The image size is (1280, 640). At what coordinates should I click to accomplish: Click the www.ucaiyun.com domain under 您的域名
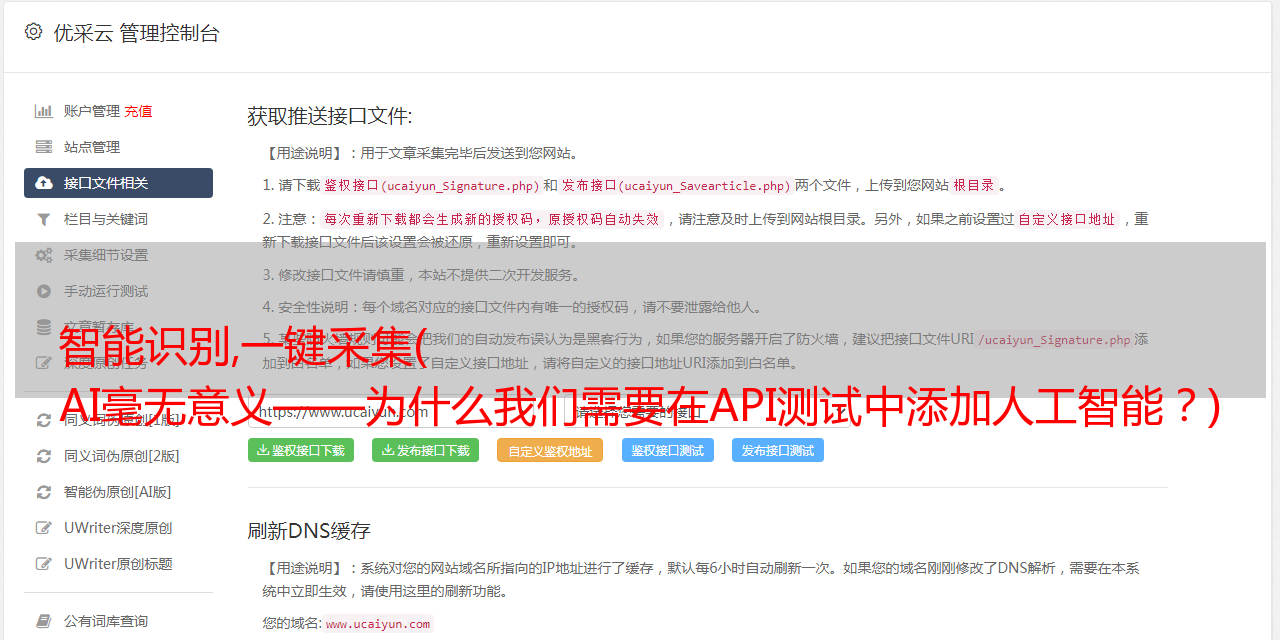pos(378,623)
